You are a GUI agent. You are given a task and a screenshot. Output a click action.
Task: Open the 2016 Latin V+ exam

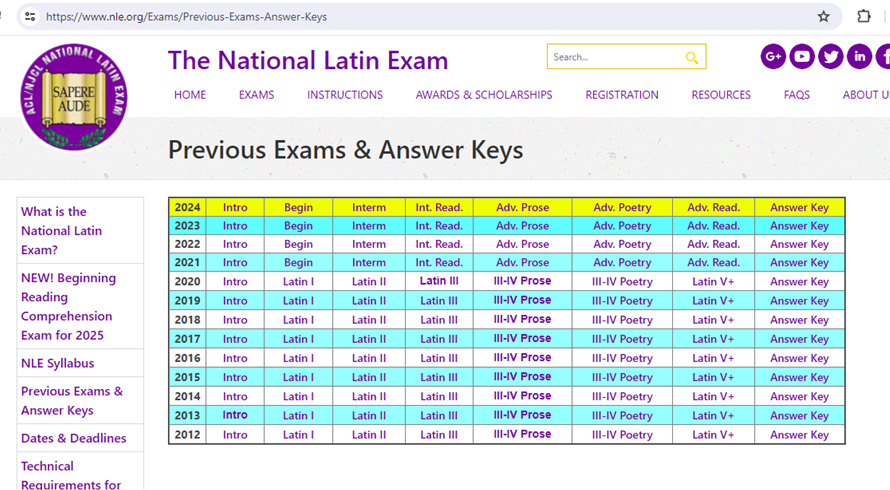[x=713, y=358]
